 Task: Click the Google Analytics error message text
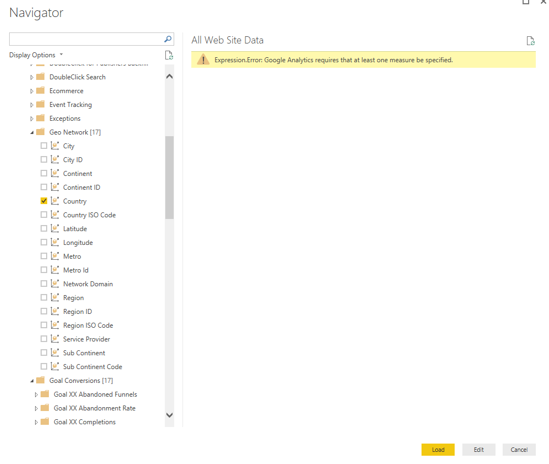point(333,60)
